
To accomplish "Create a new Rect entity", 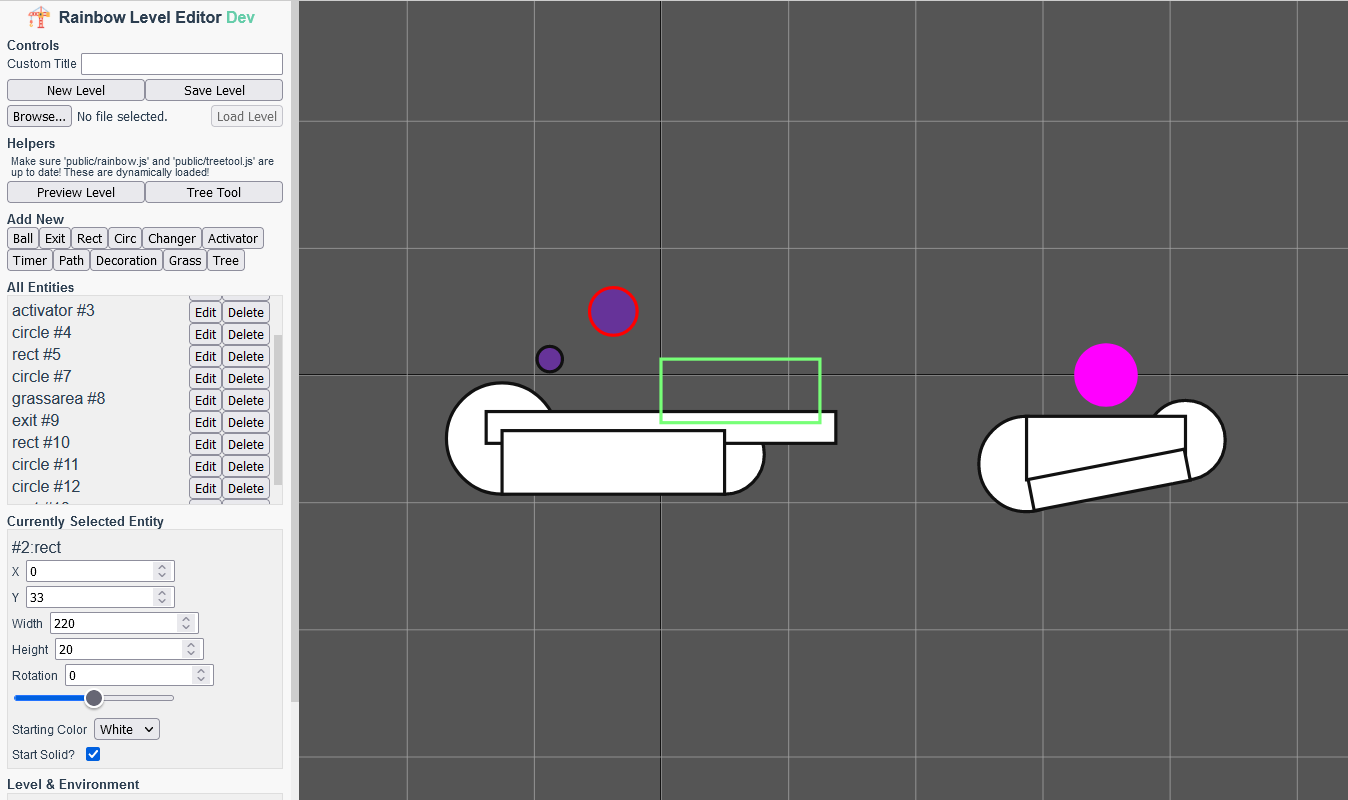I will (x=89, y=238).
